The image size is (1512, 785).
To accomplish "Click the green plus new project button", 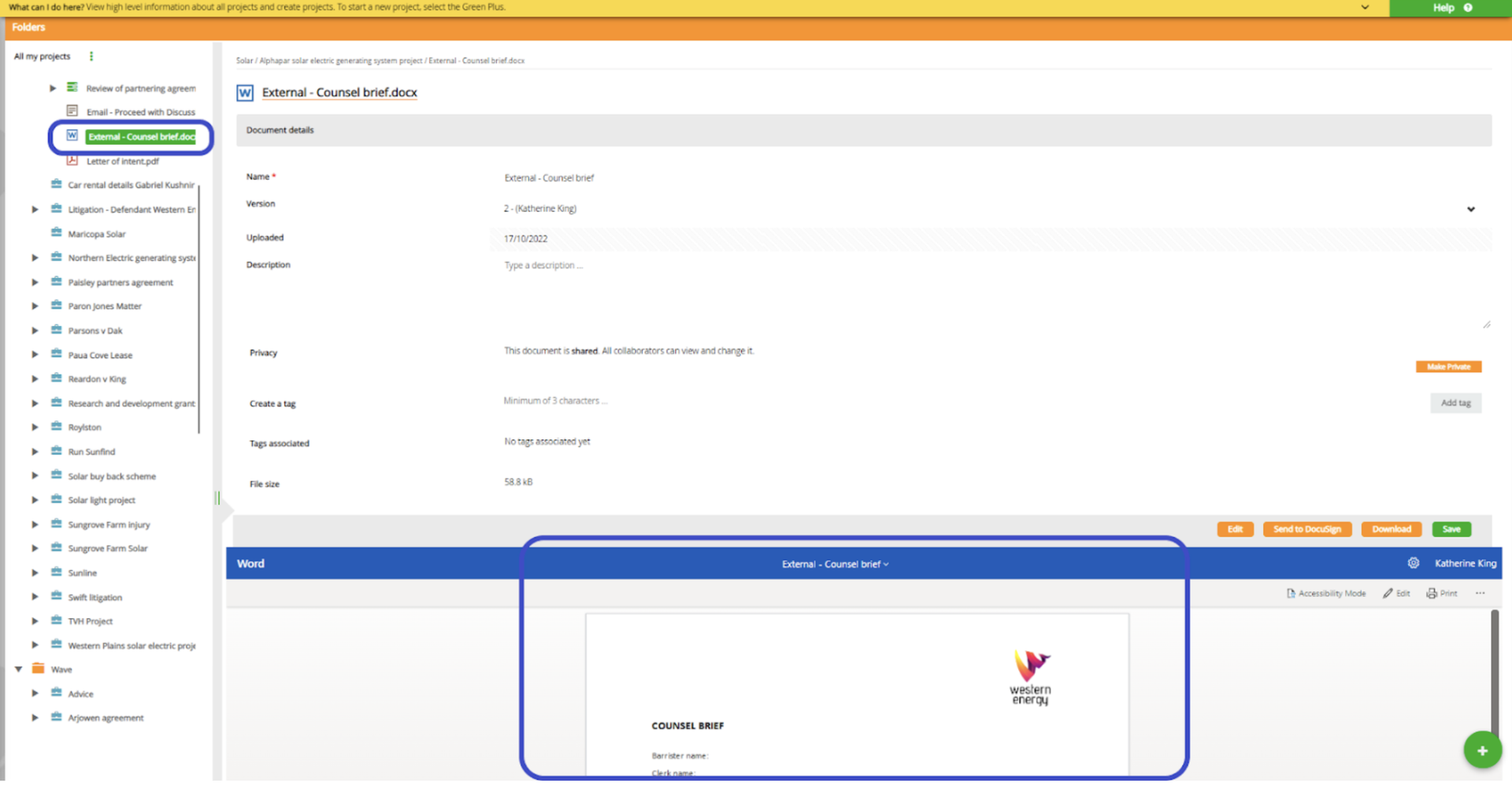I will [x=1482, y=750].
